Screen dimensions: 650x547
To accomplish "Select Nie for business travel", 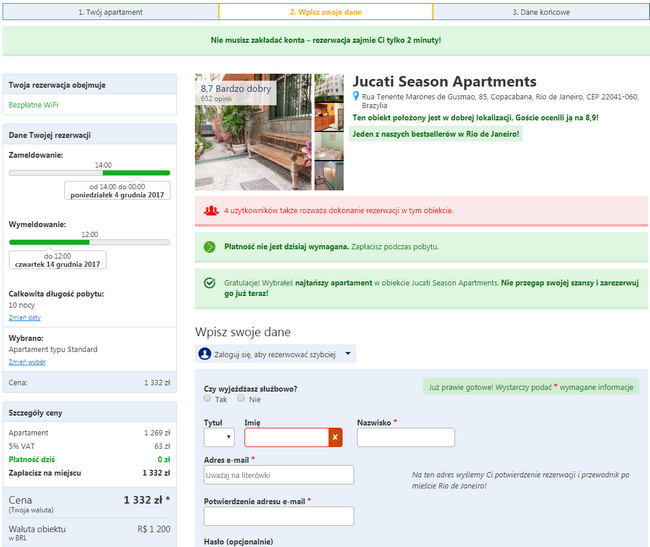I will click(241, 398).
